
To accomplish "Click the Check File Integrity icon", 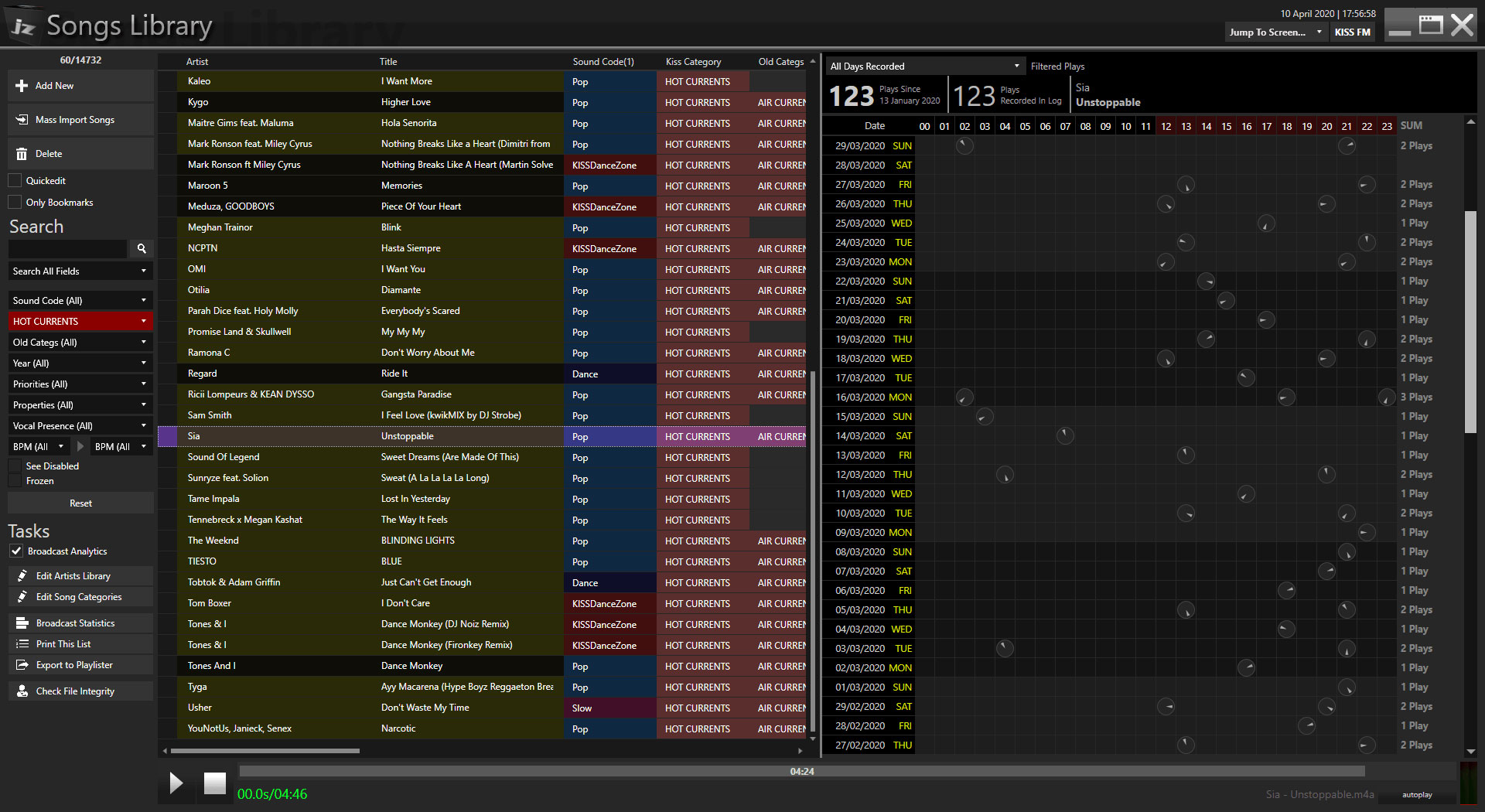I will point(22,691).
